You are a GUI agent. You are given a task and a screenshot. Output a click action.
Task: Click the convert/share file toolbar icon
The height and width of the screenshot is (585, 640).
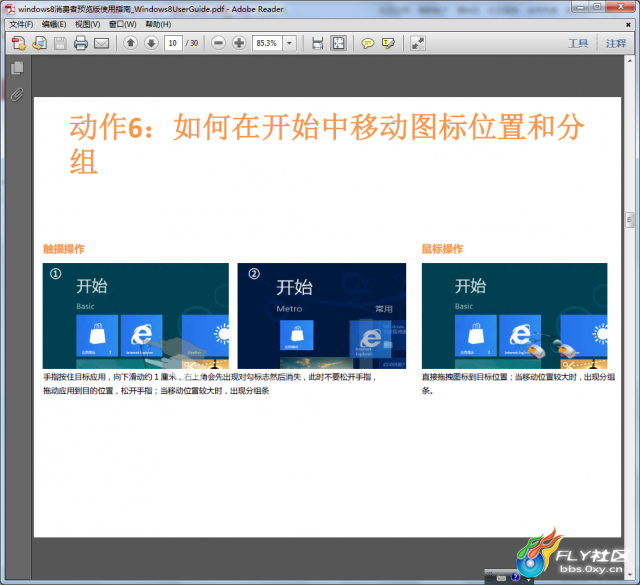click(40, 43)
